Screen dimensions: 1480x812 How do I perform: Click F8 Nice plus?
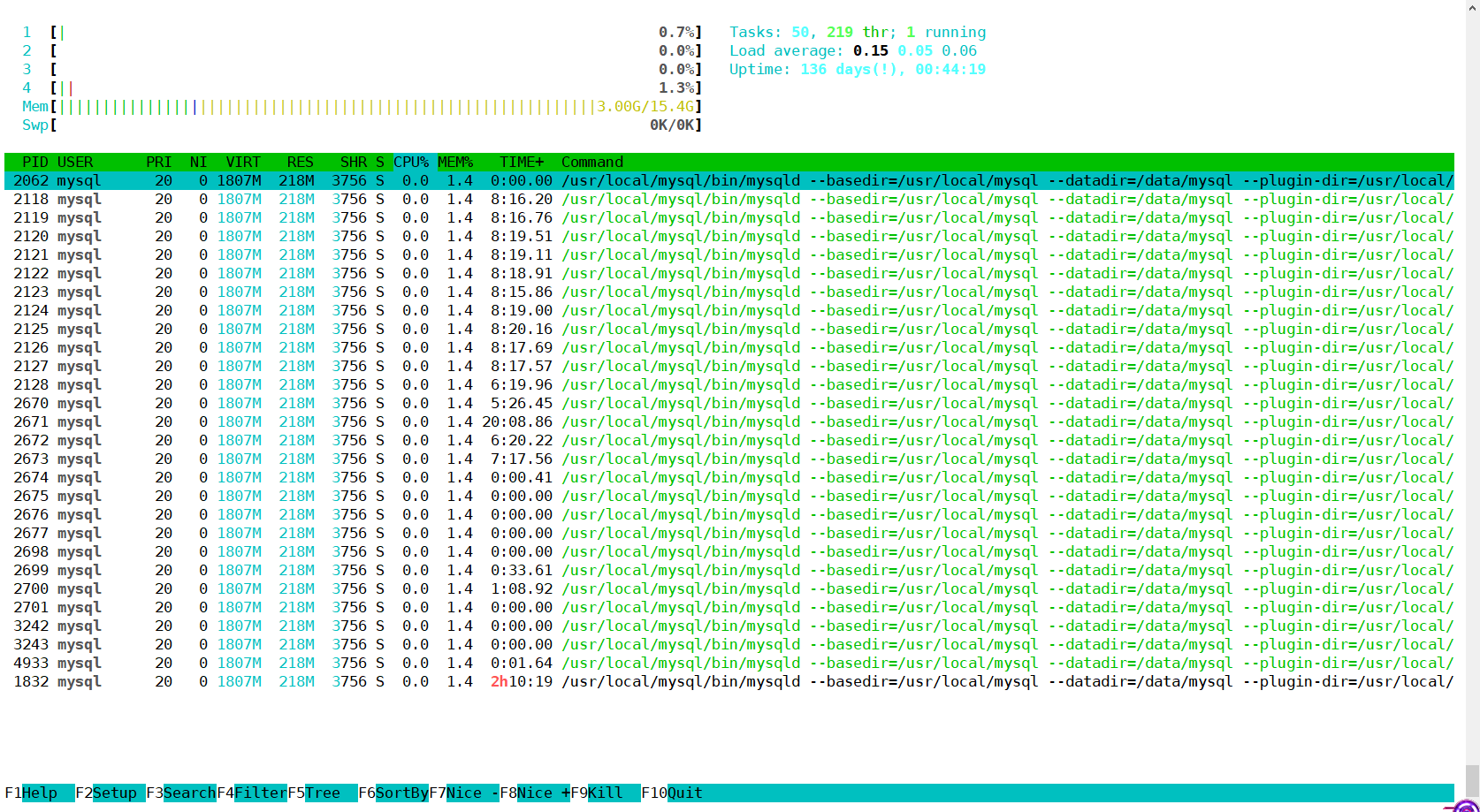pyautogui.click(x=535, y=793)
